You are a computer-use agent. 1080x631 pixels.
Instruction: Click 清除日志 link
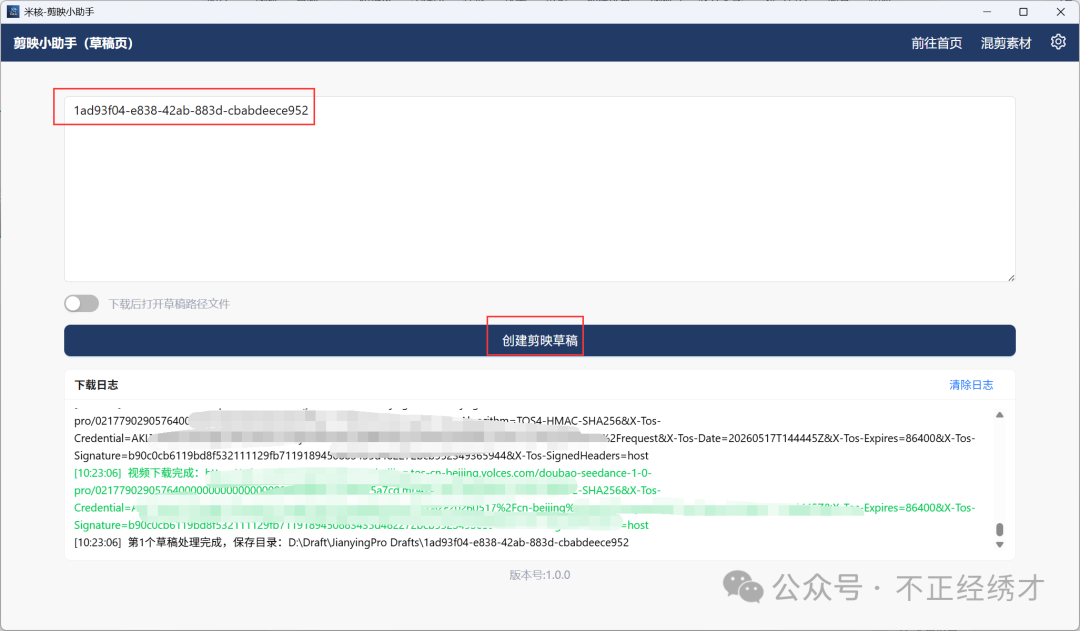click(971, 385)
